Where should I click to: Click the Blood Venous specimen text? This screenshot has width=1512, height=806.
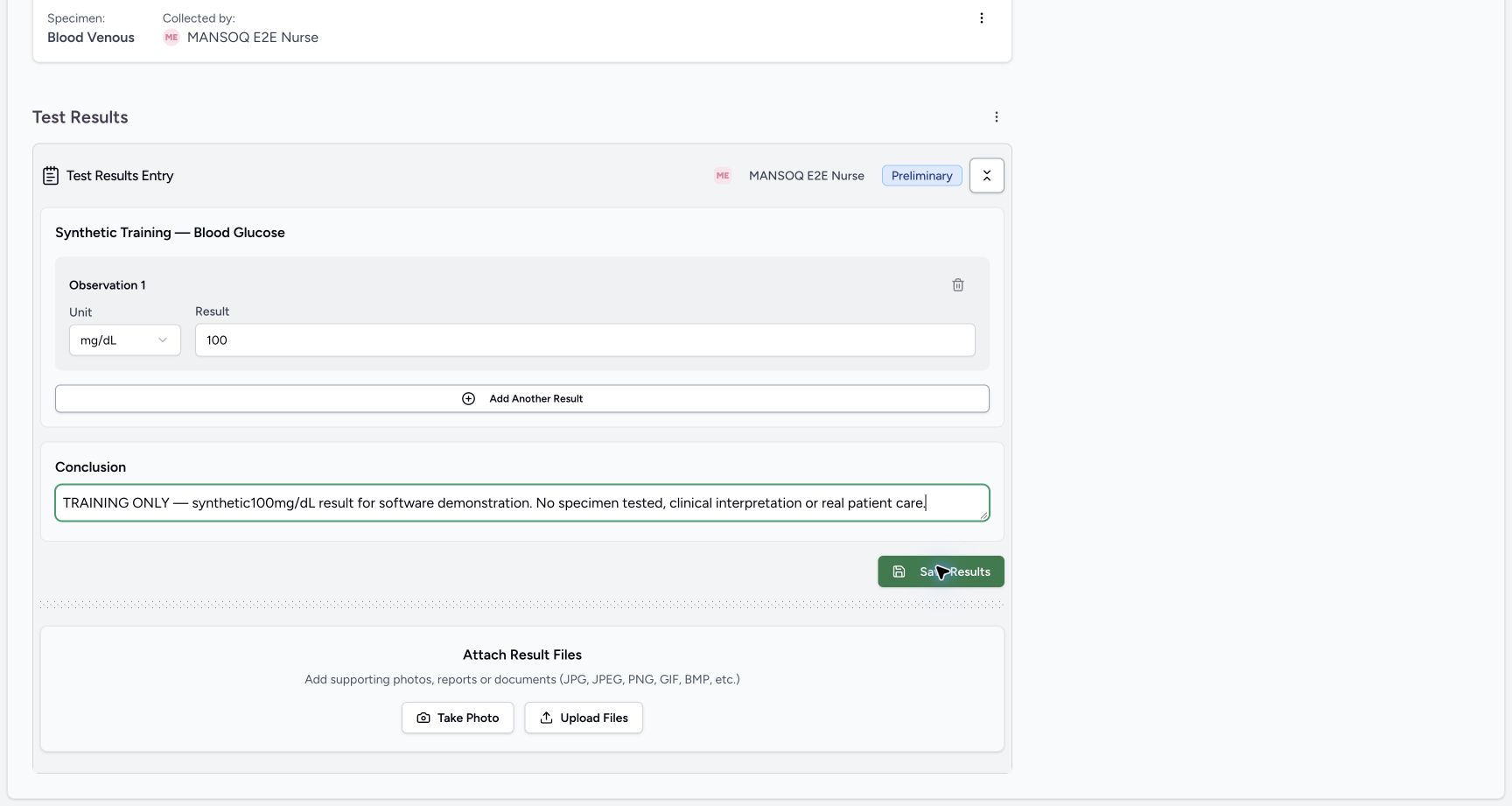[x=91, y=38]
